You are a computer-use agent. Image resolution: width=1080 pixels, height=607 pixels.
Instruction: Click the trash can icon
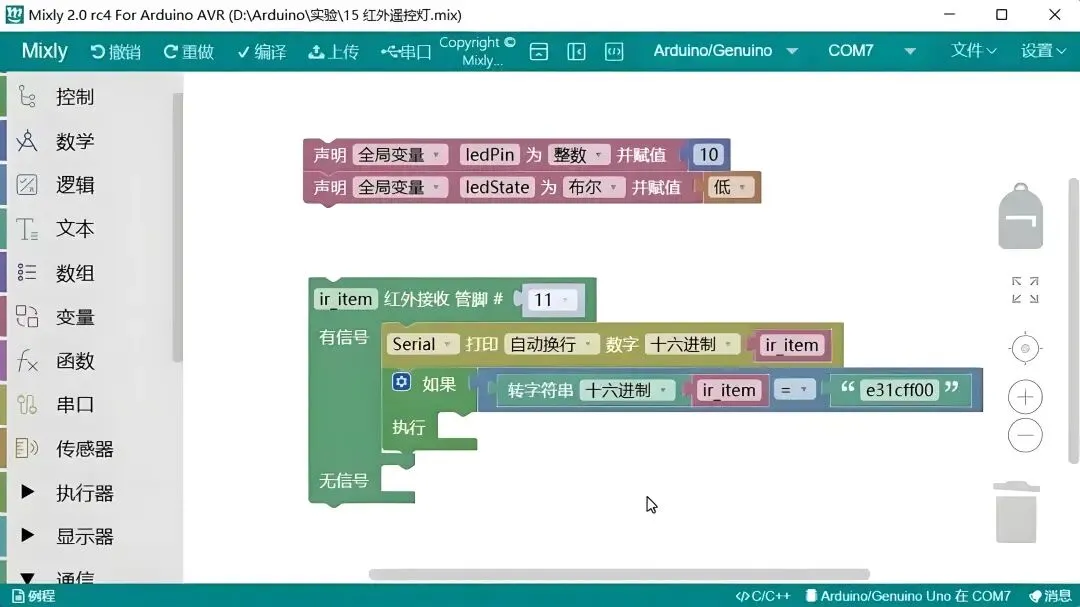pyautogui.click(x=1017, y=512)
